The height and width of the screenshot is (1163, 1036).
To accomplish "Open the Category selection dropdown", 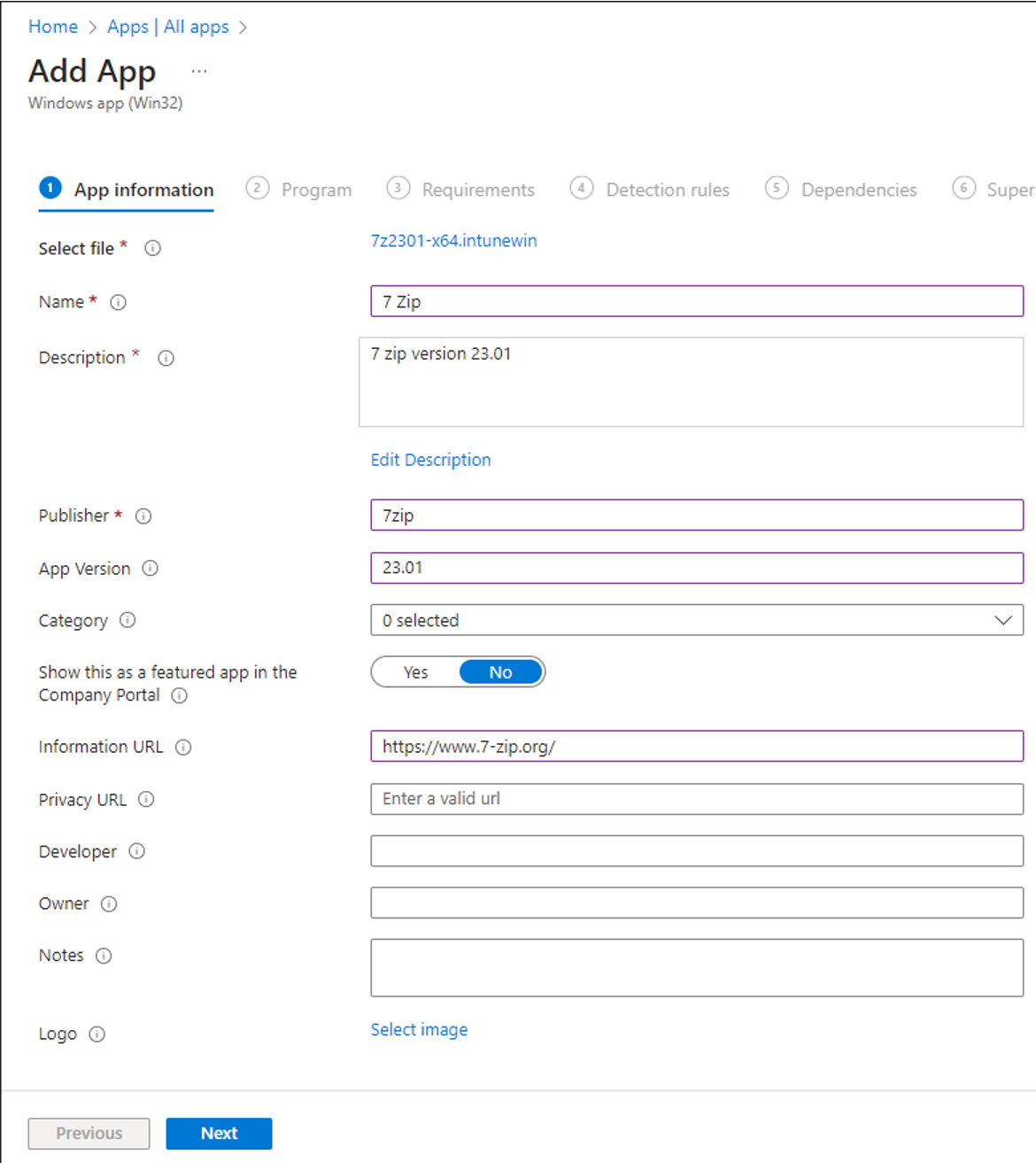I will coord(1001,620).
